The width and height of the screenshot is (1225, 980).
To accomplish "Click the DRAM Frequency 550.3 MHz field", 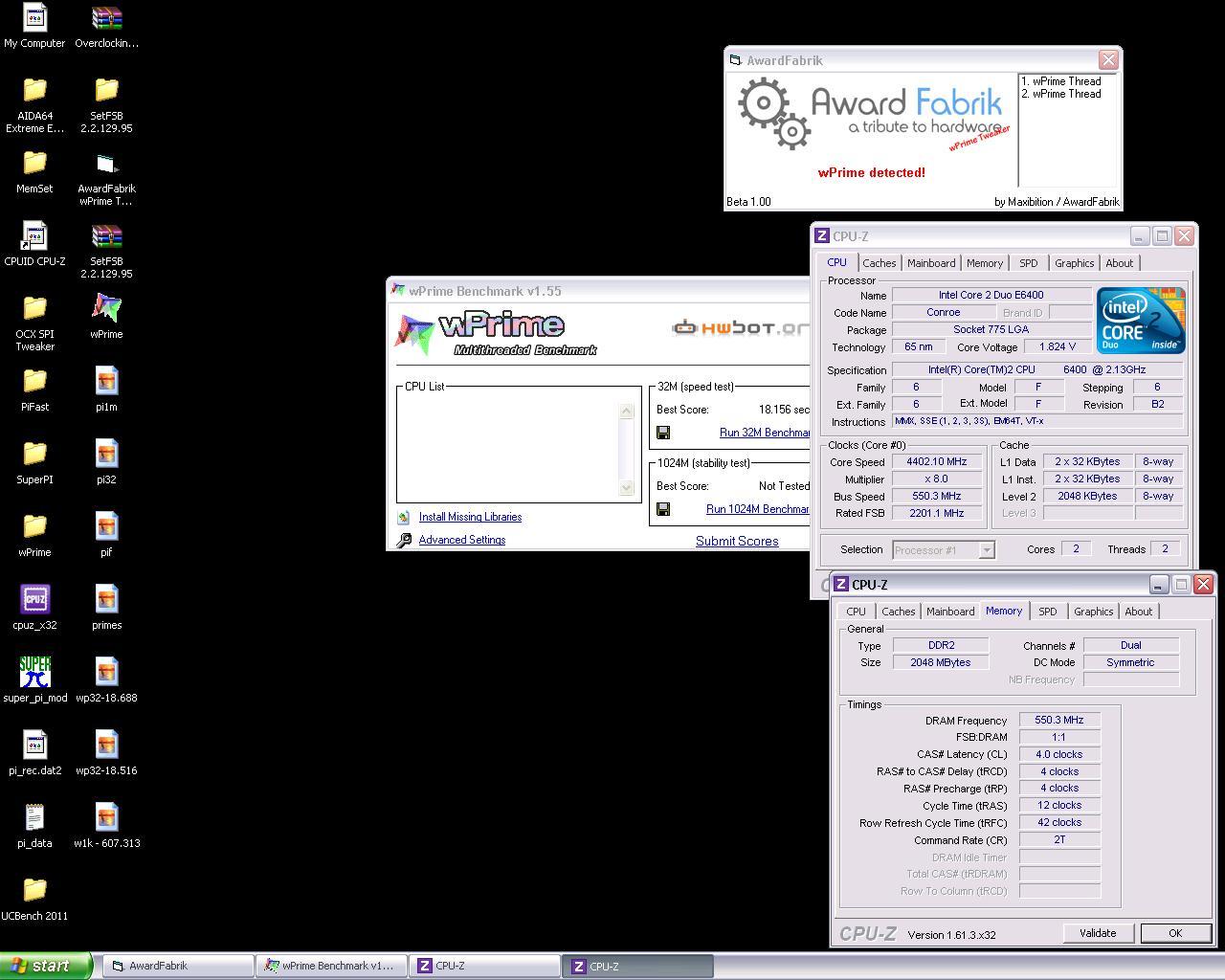I will pyautogui.click(x=1059, y=721).
